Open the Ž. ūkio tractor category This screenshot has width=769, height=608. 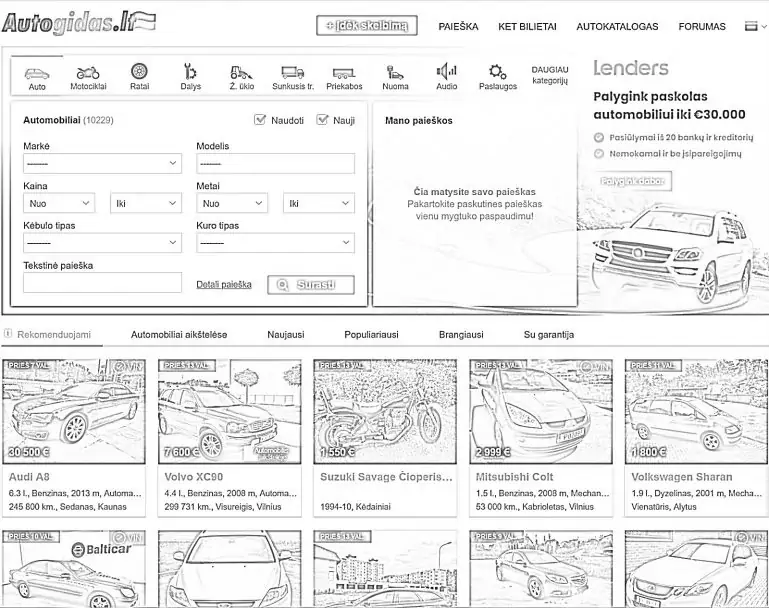241,73
